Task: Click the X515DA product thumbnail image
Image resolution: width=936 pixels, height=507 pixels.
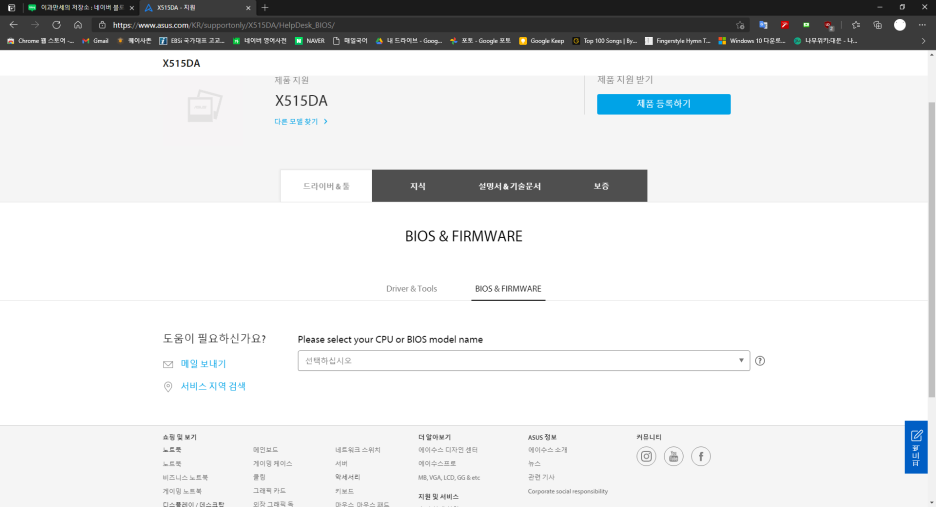Action: coord(205,106)
